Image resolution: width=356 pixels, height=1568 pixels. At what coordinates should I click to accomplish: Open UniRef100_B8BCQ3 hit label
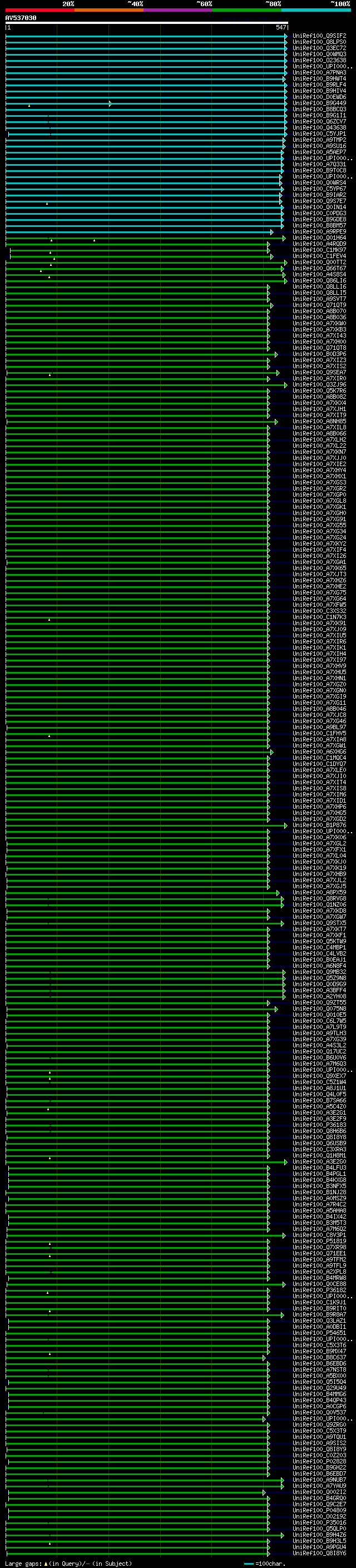click(x=319, y=109)
